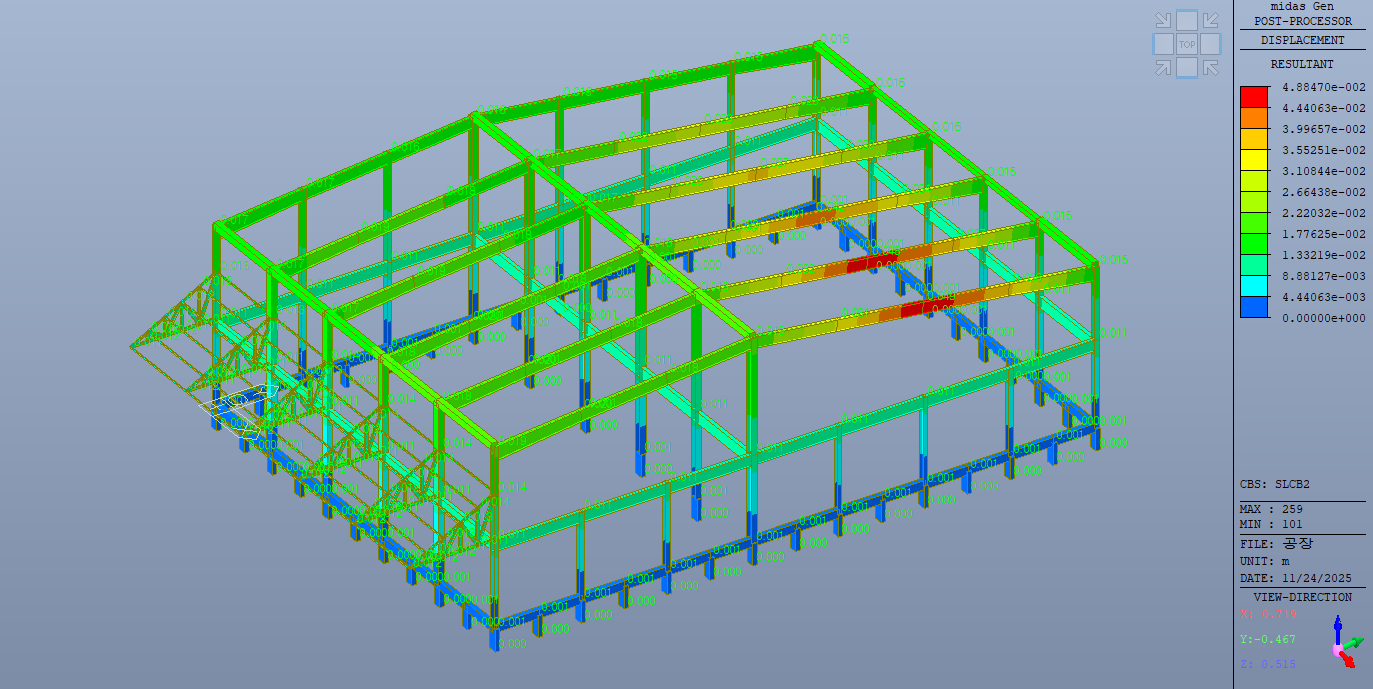The height and width of the screenshot is (689, 1373).
Task: Click the RESULTANT label above the color scale
Action: tap(1302, 64)
